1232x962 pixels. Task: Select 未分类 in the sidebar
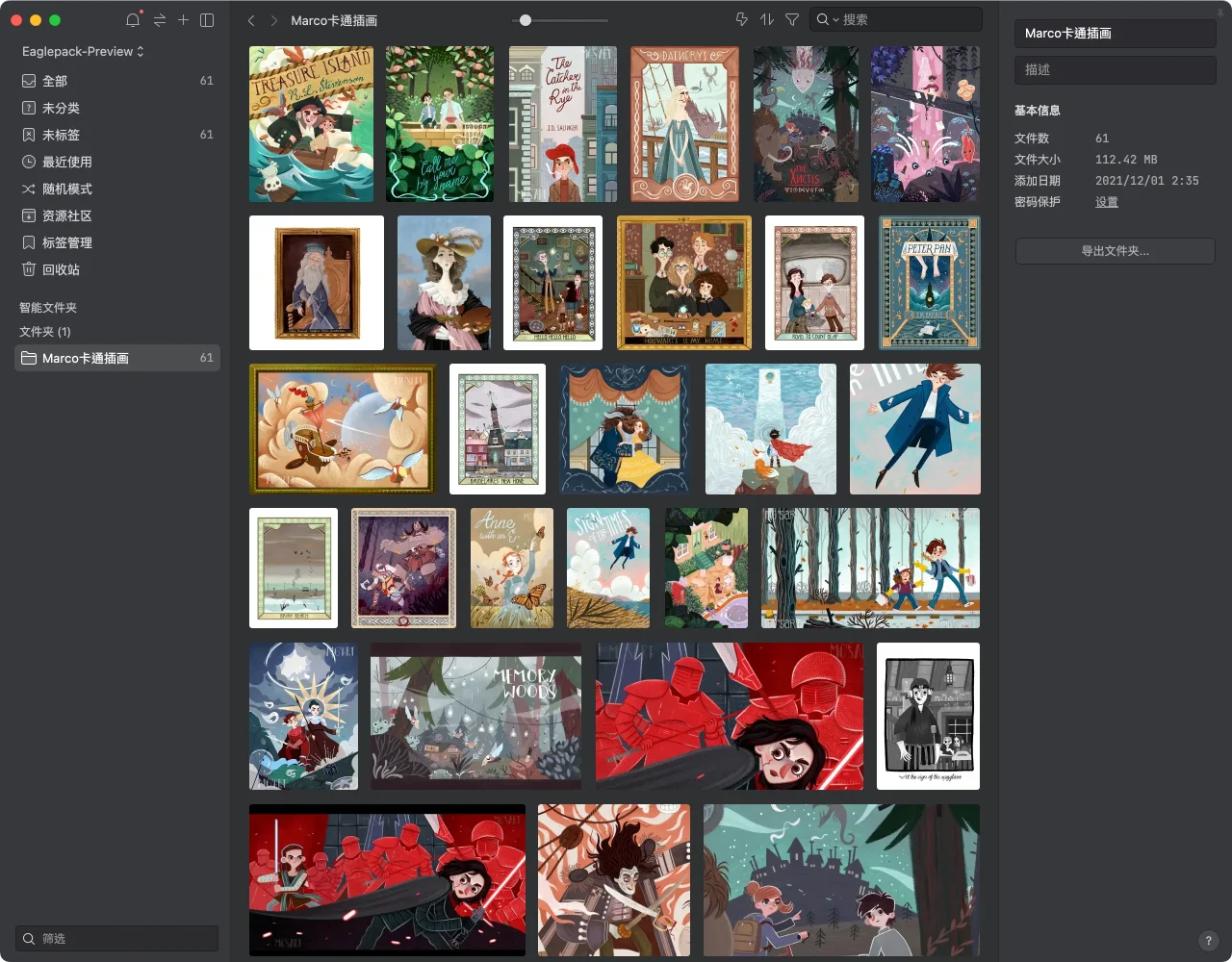point(117,108)
